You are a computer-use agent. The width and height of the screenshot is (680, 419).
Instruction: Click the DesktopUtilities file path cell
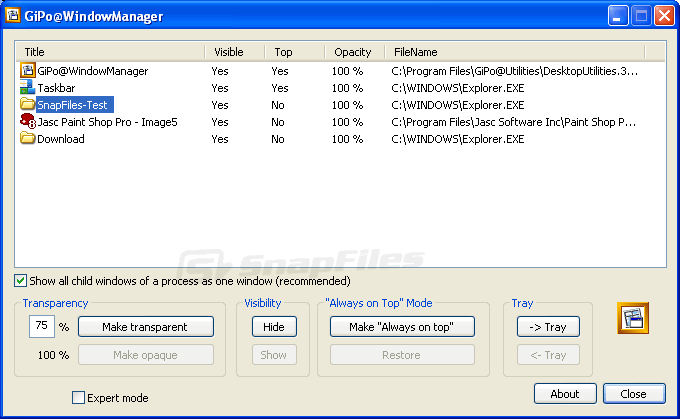[514, 71]
